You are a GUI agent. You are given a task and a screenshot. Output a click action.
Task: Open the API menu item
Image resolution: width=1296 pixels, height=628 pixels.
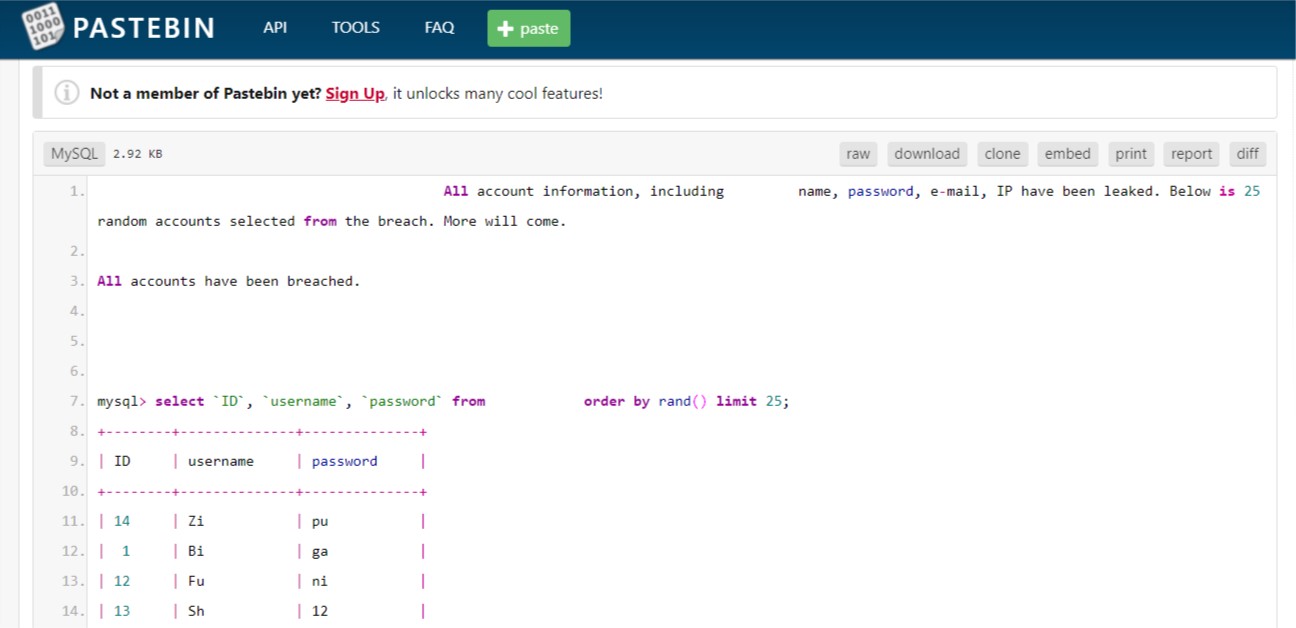pos(275,28)
